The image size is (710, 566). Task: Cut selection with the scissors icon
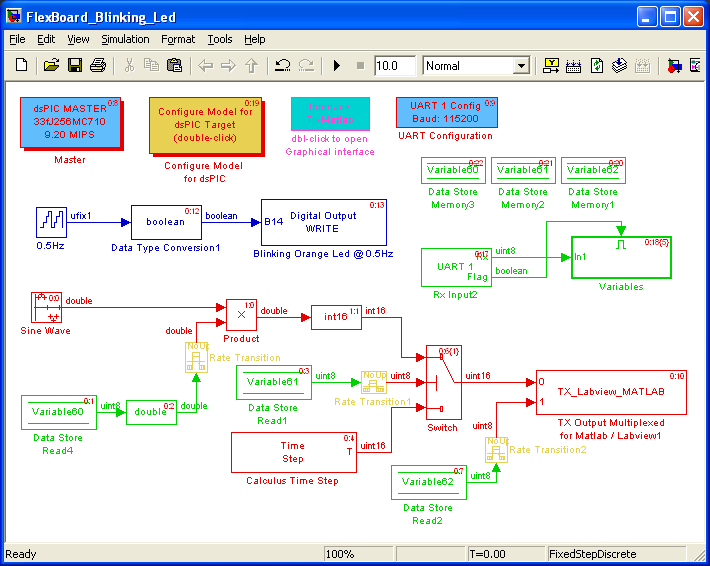[129, 66]
